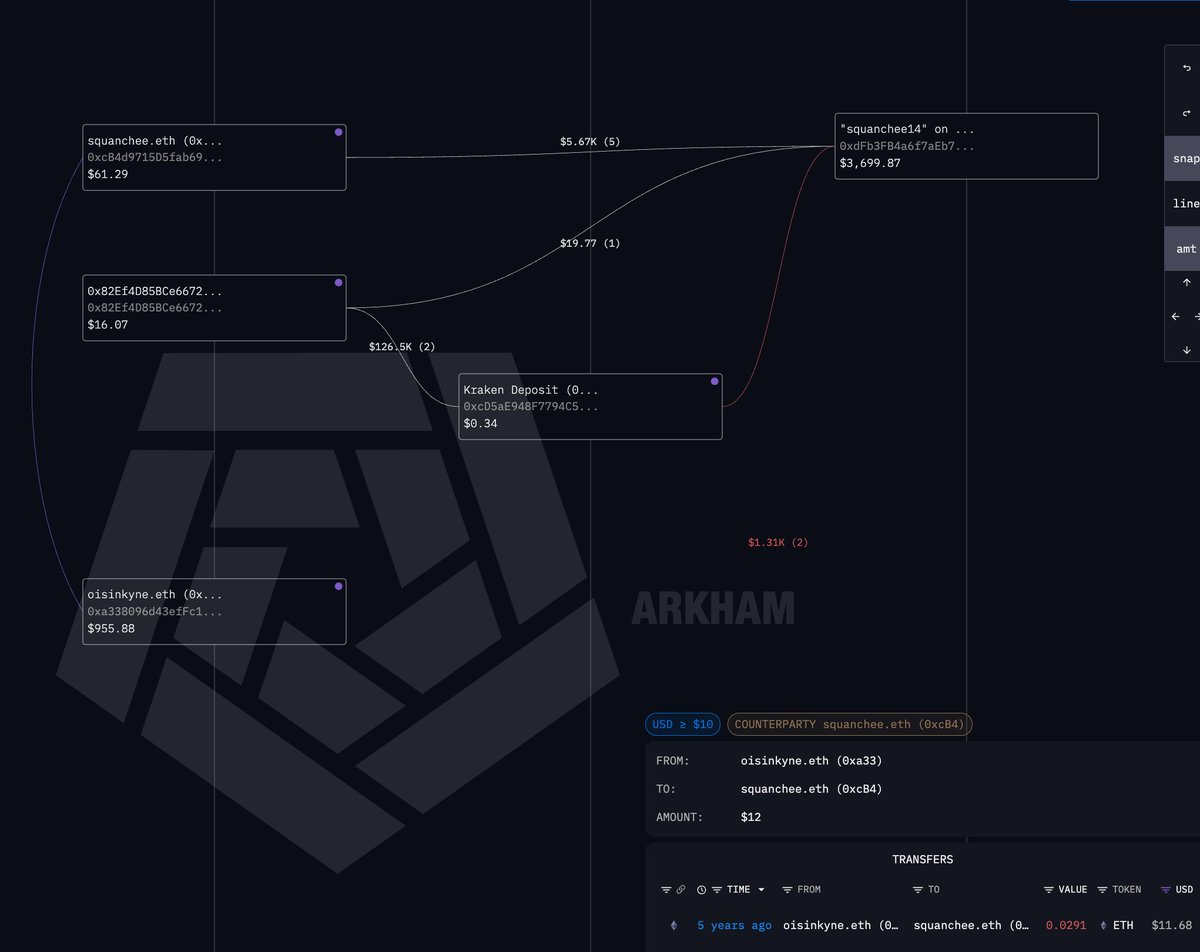
Task: Click the Ethereum chain icon in transfer row
Action: pyautogui.click(x=673, y=926)
